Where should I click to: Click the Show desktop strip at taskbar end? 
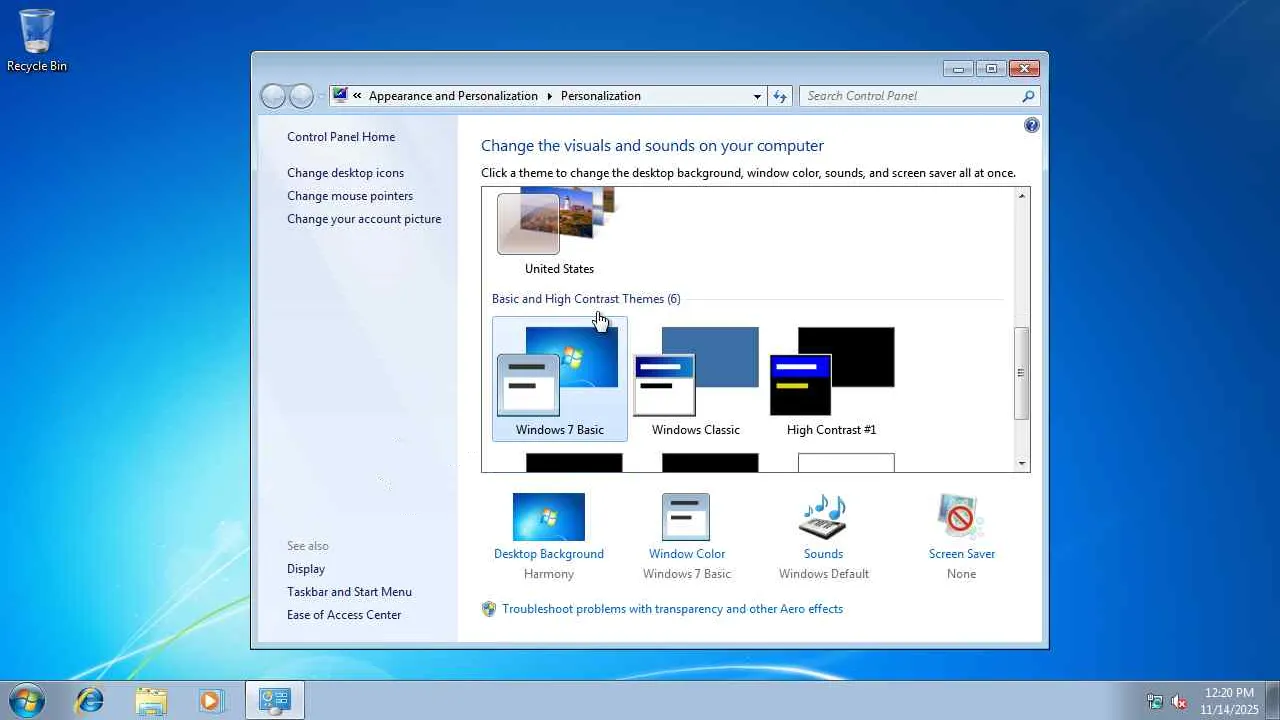1272,700
